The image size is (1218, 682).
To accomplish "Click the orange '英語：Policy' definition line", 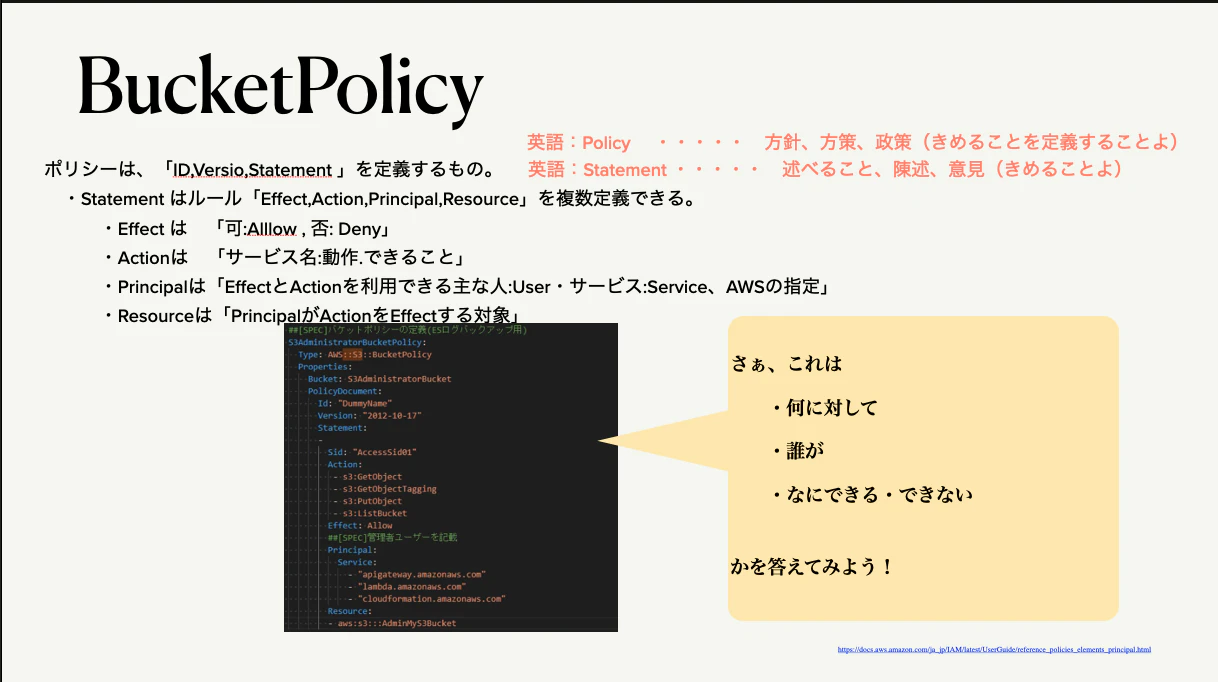I will [853, 143].
